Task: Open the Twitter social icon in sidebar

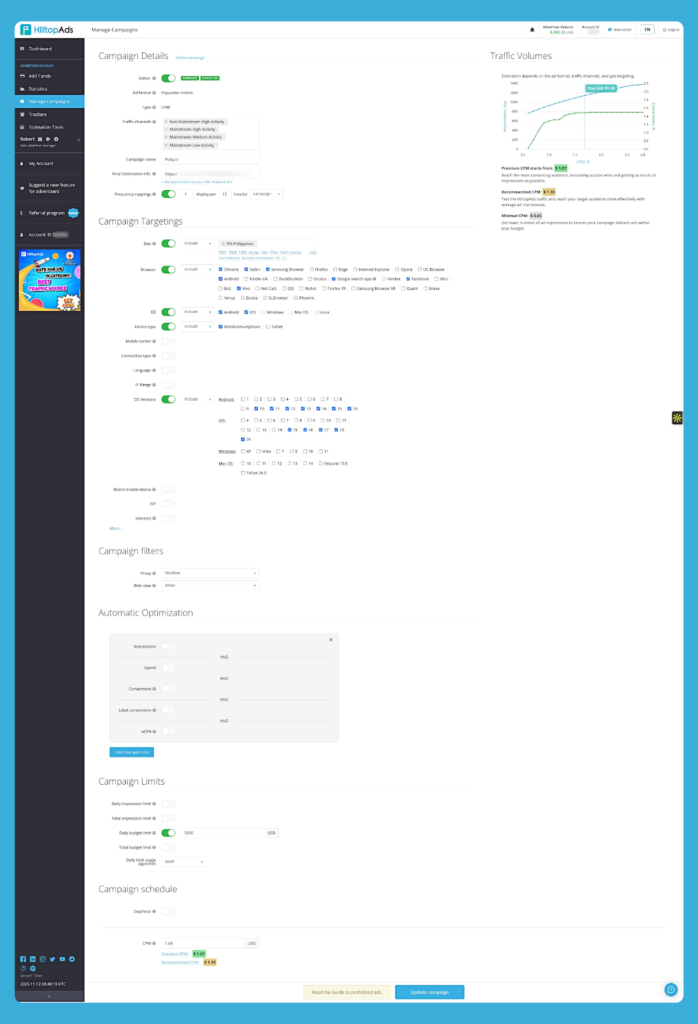Action: (x=53, y=959)
